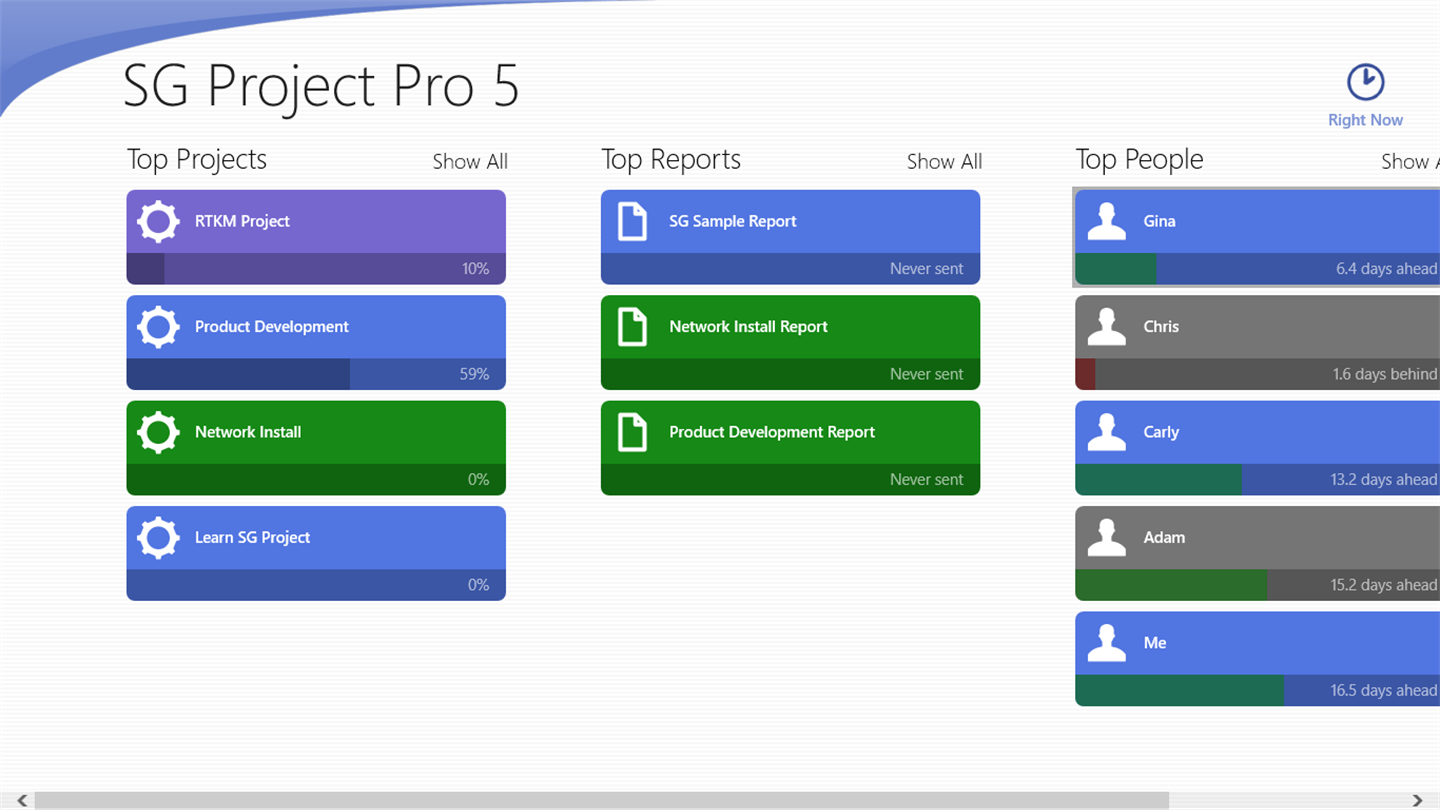This screenshot has height=810, width=1440.
Task: Click the document icon on SG Sample Report
Action: click(x=632, y=221)
